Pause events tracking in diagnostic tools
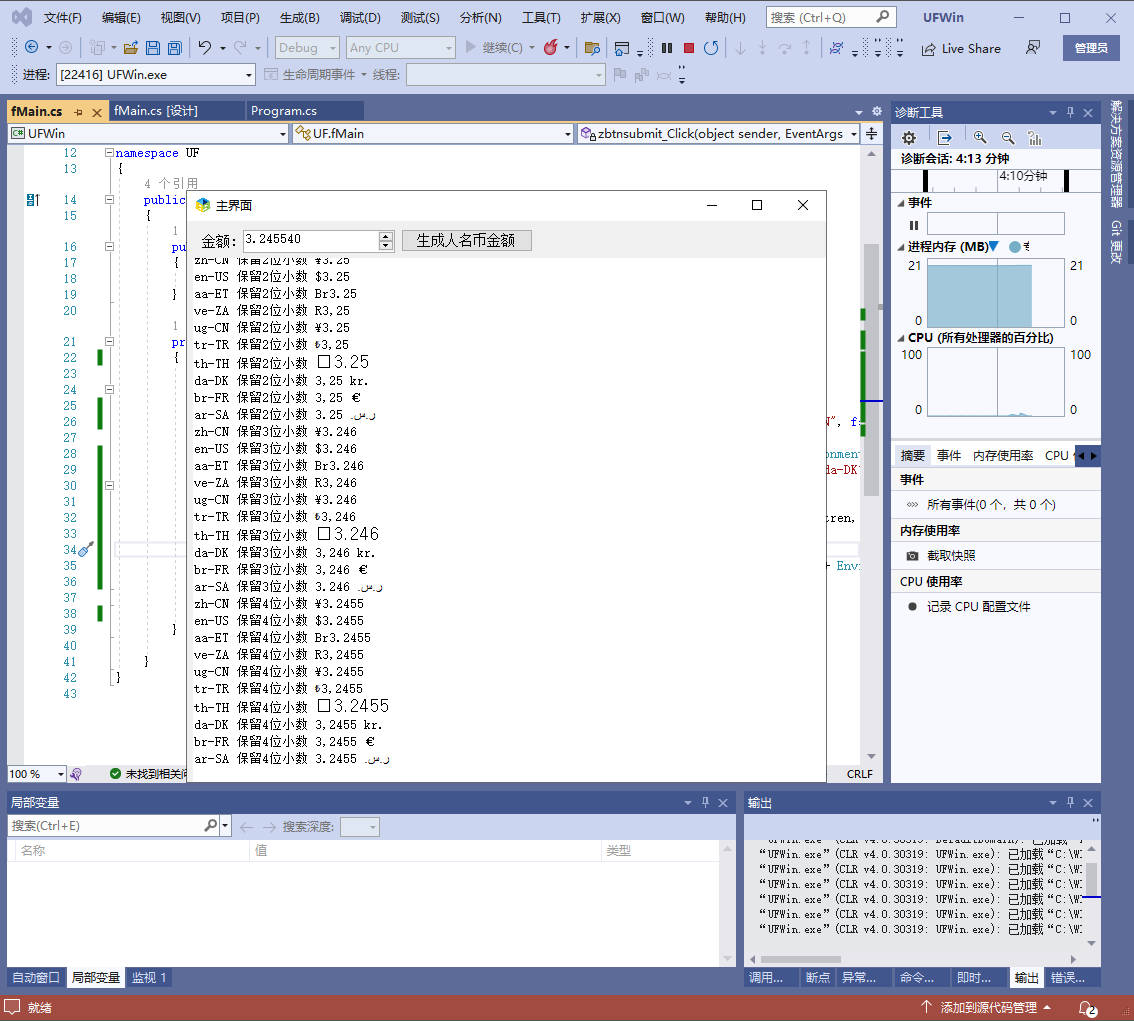1134x1021 pixels. tap(913, 225)
